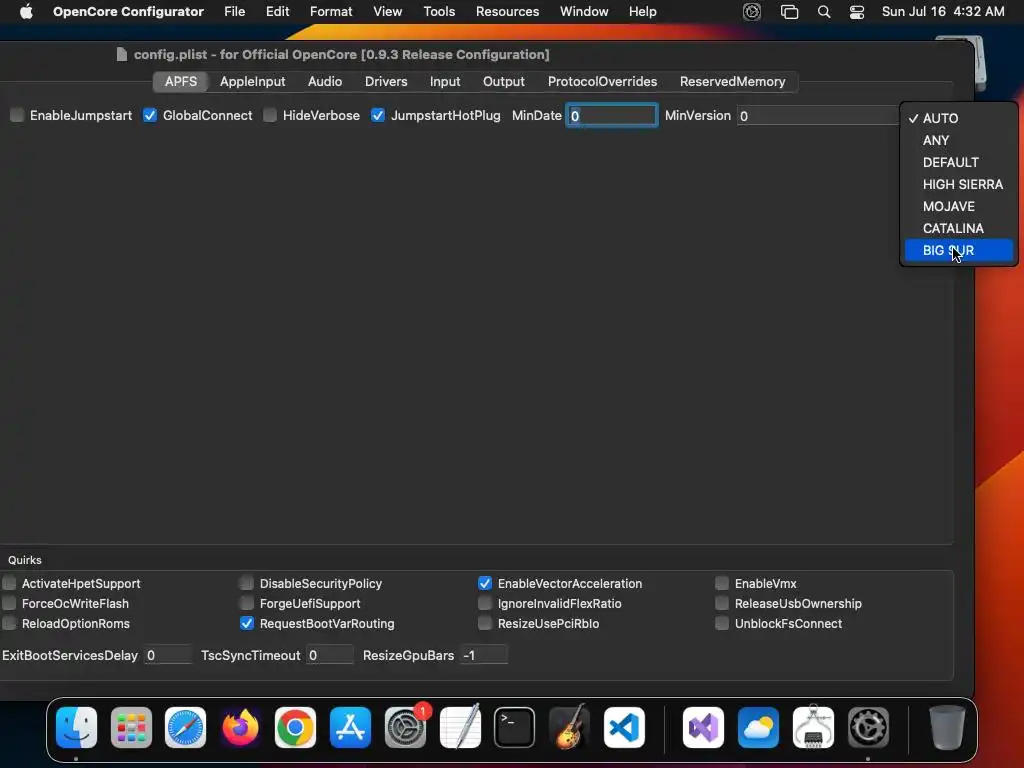Enable the ActivateHpetSupport quirk
The image size is (1024, 768).
[9, 583]
